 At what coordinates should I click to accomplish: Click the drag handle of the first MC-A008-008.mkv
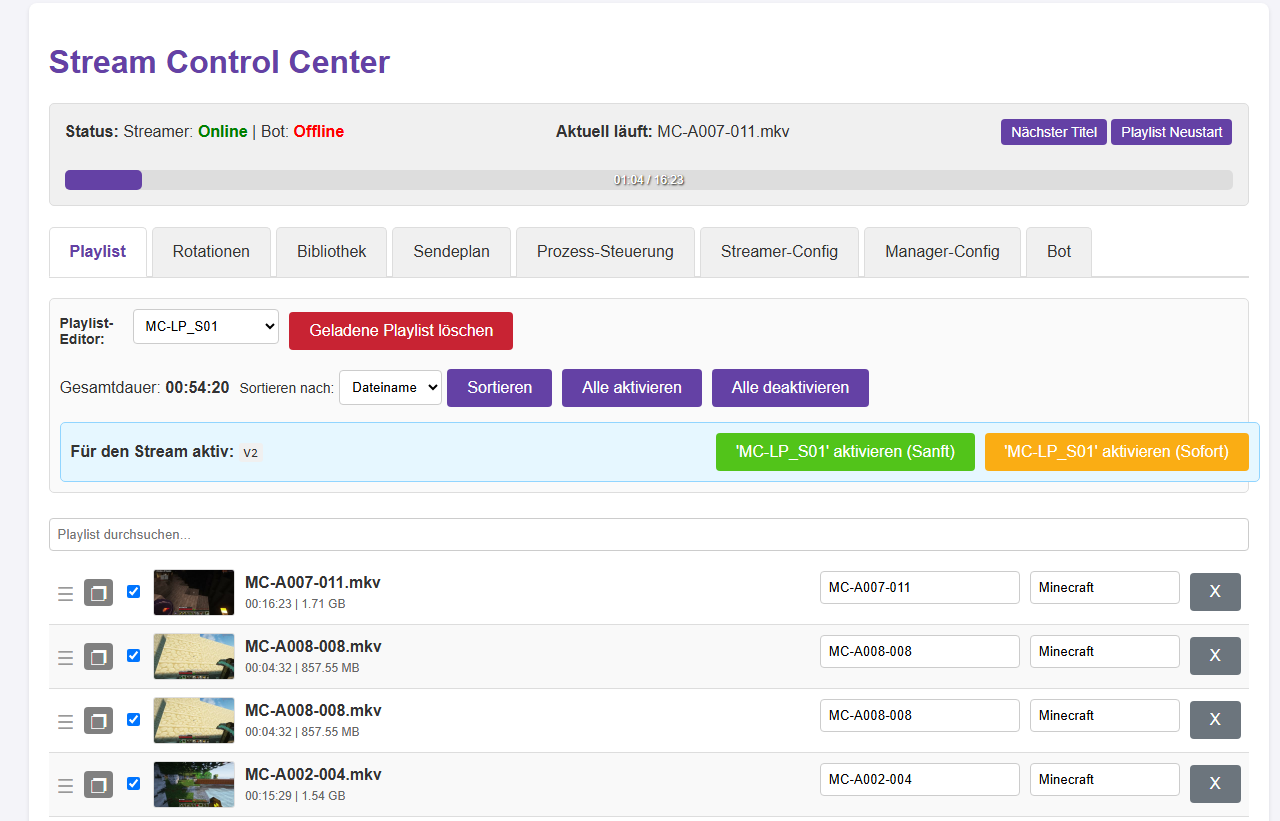pyautogui.click(x=66, y=656)
